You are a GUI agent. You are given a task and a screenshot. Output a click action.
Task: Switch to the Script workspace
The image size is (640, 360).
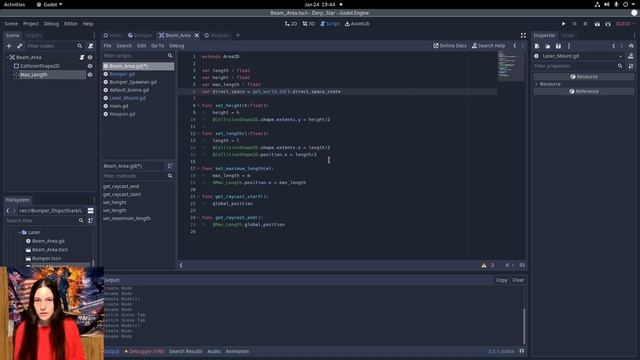click(330, 24)
